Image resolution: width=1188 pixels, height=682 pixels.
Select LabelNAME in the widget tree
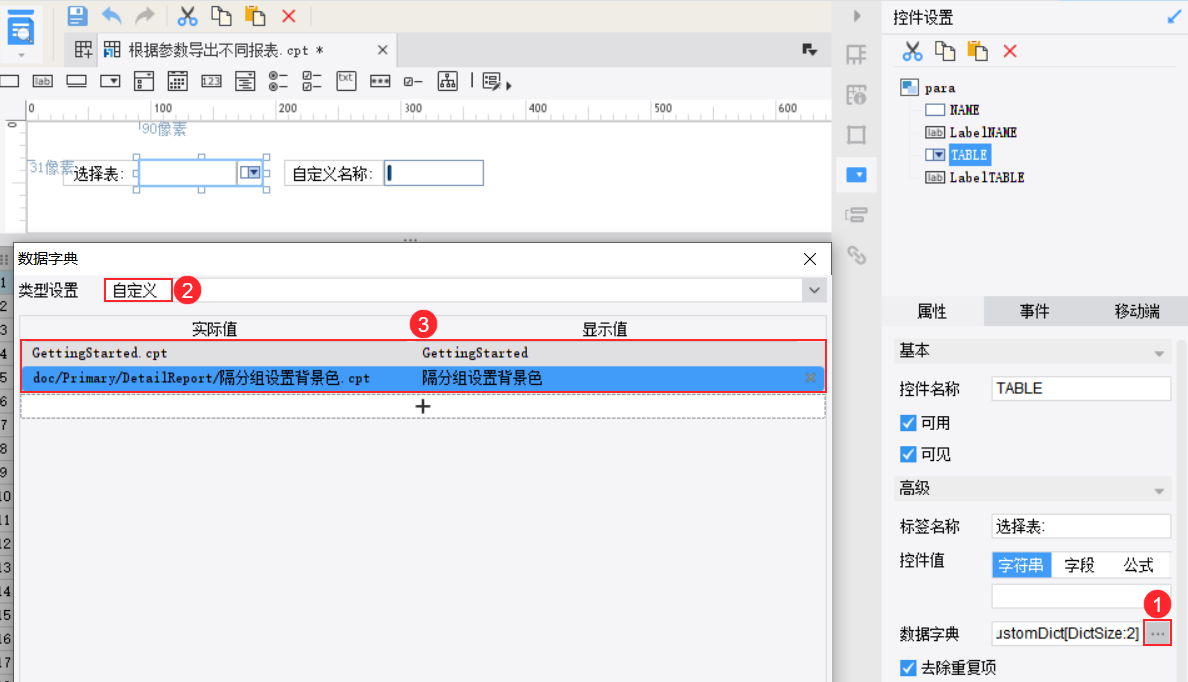983,133
